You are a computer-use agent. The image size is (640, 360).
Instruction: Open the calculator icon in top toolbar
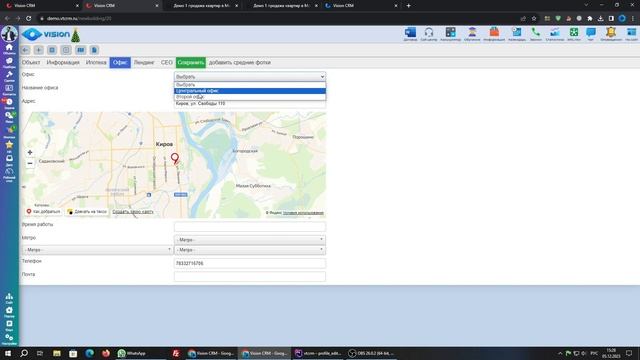click(451, 33)
